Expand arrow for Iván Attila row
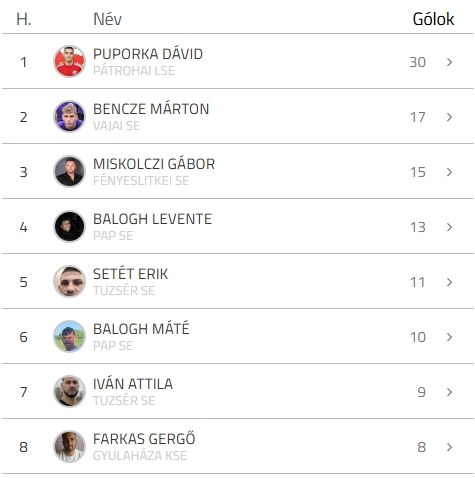The image size is (475, 478). point(449,392)
